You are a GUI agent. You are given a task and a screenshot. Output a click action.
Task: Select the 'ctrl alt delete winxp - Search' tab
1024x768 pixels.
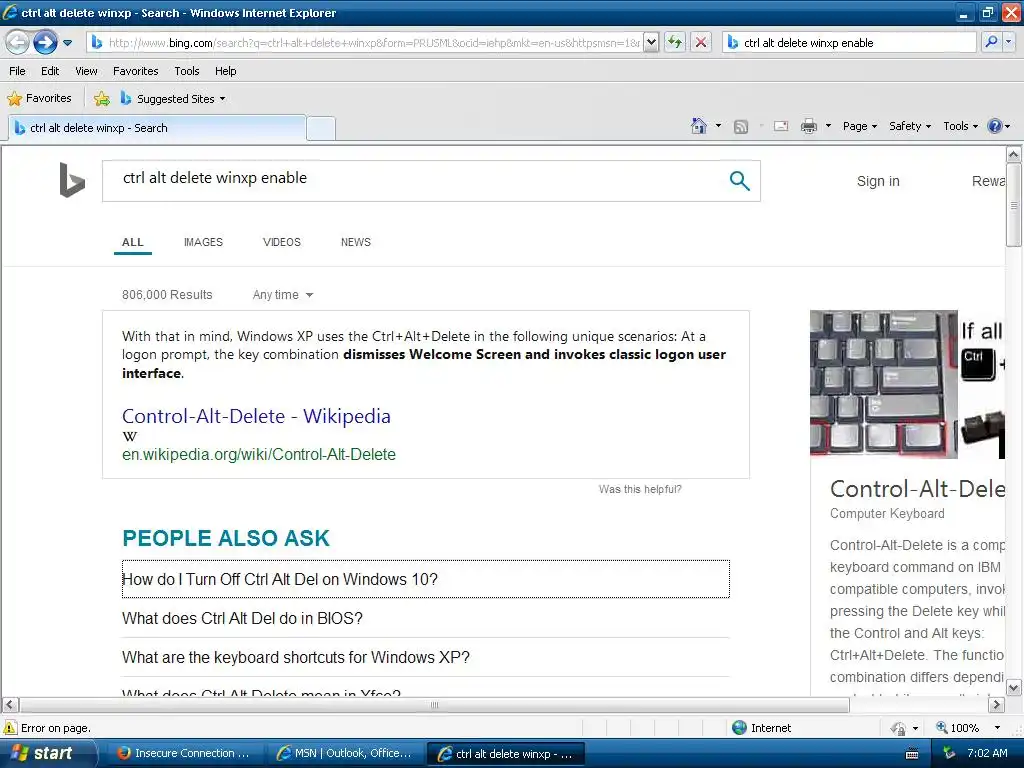tap(157, 128)
